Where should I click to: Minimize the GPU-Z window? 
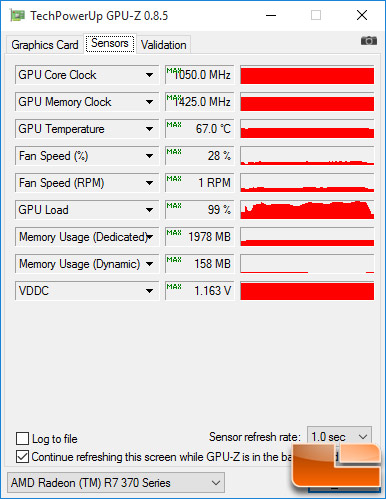click(x=271, y=15)
